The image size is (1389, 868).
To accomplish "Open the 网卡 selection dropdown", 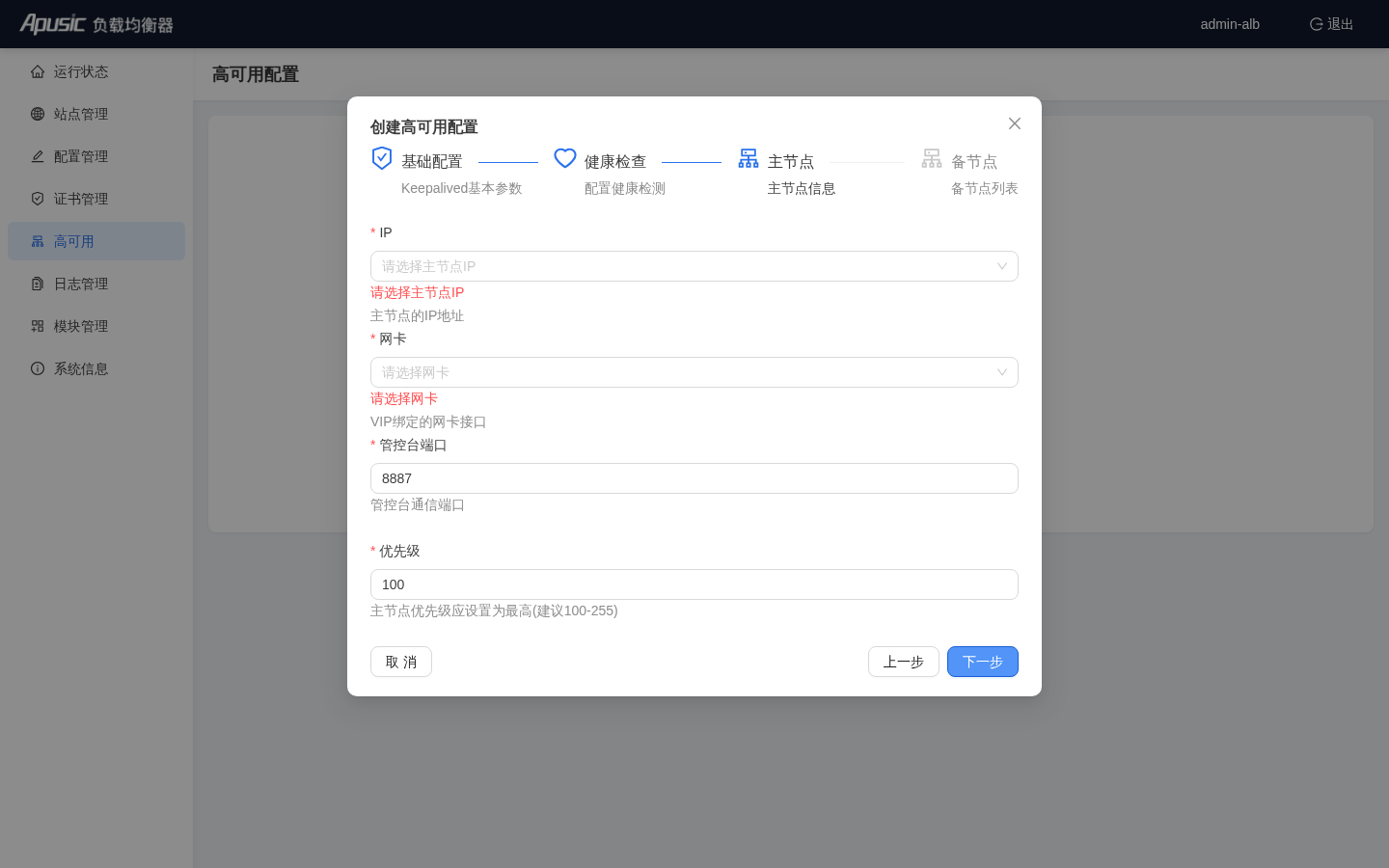I will (x=694, y=372).
